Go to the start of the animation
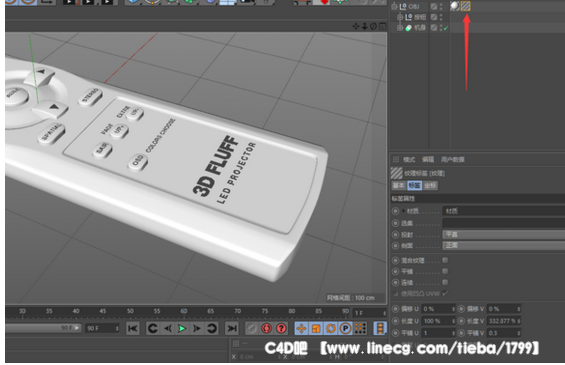Screen dimensions: 565x365 point(133,329)
